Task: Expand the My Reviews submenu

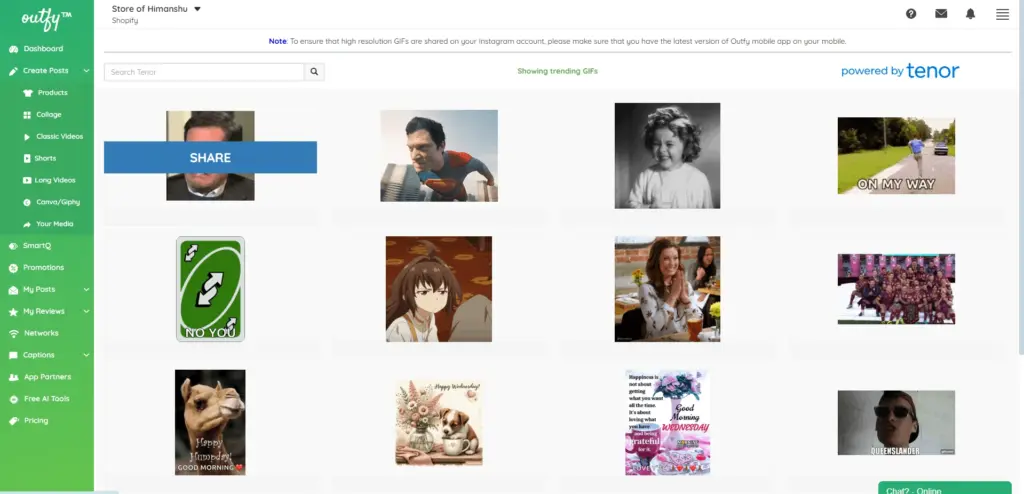Action: [x=87, y=312]
